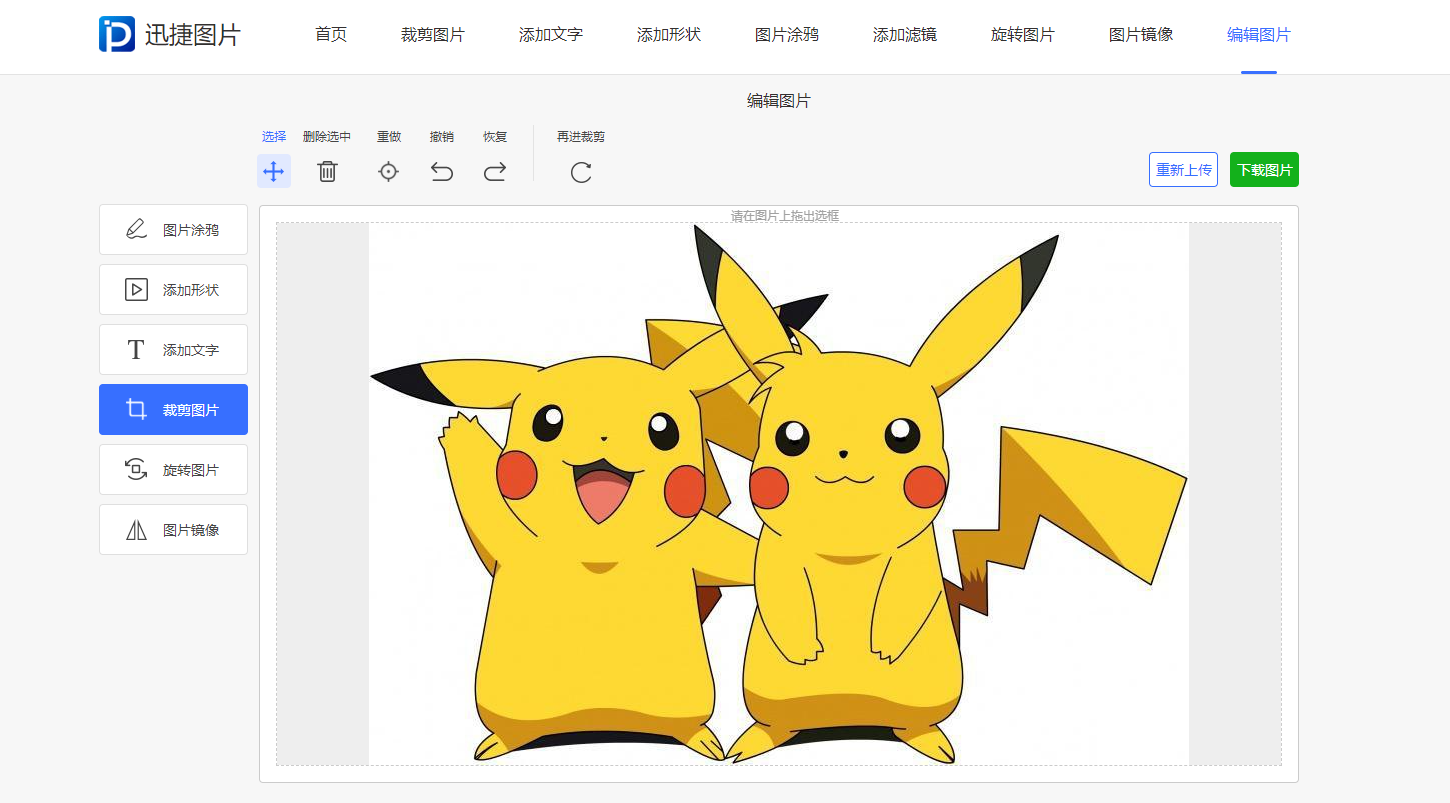This screenshot has width=1450, height=803.
Task: Click the 迅捷图片 logo
Action: coord(170,34)
